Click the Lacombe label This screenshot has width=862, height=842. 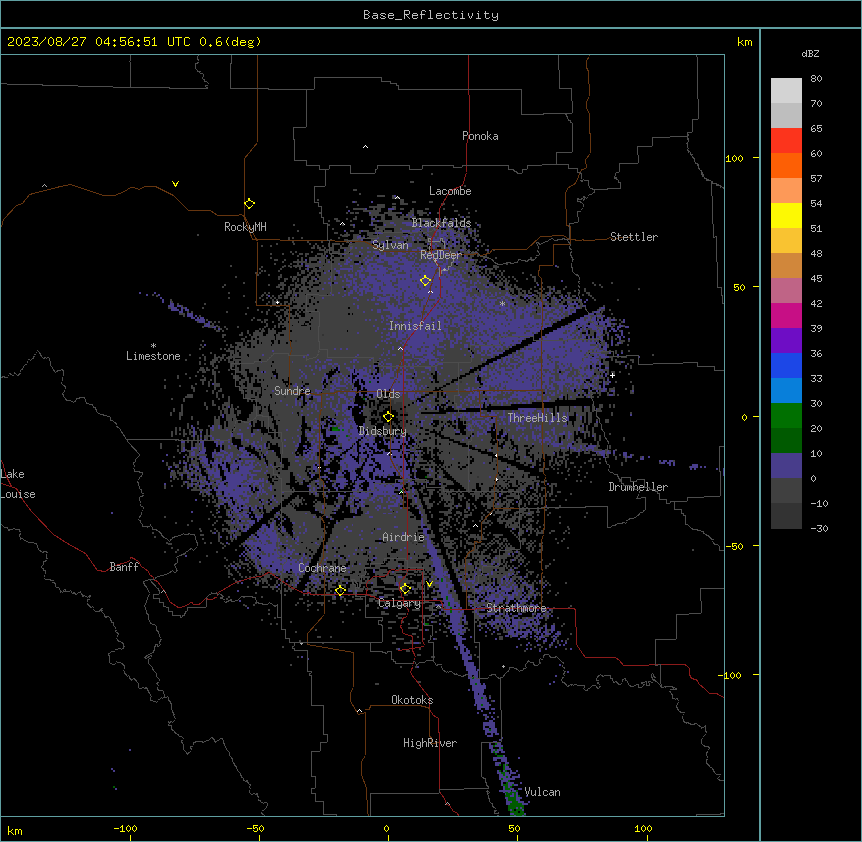[x=450, y=191]
